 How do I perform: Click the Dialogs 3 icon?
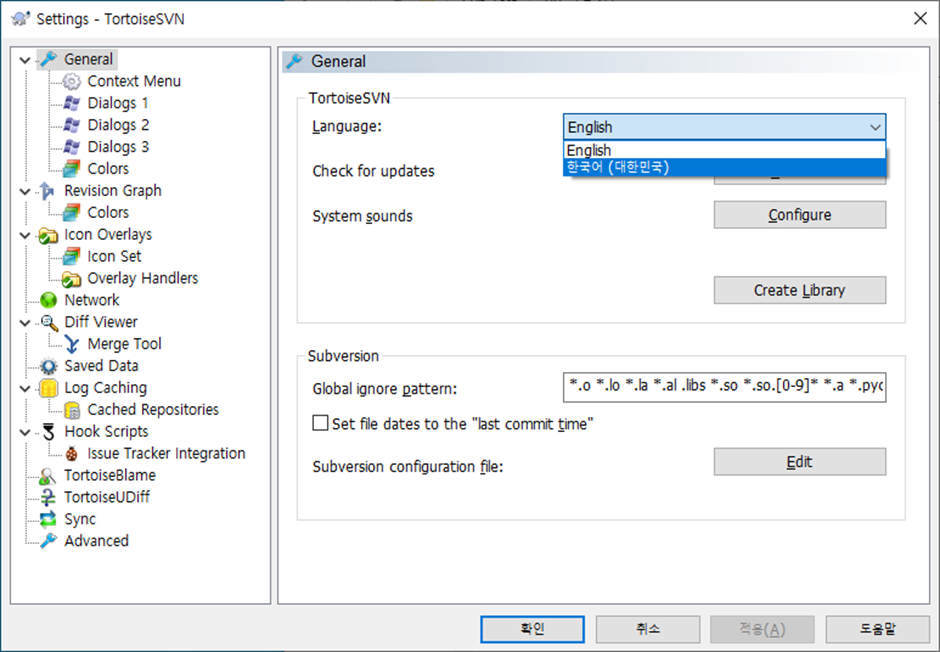71,147
